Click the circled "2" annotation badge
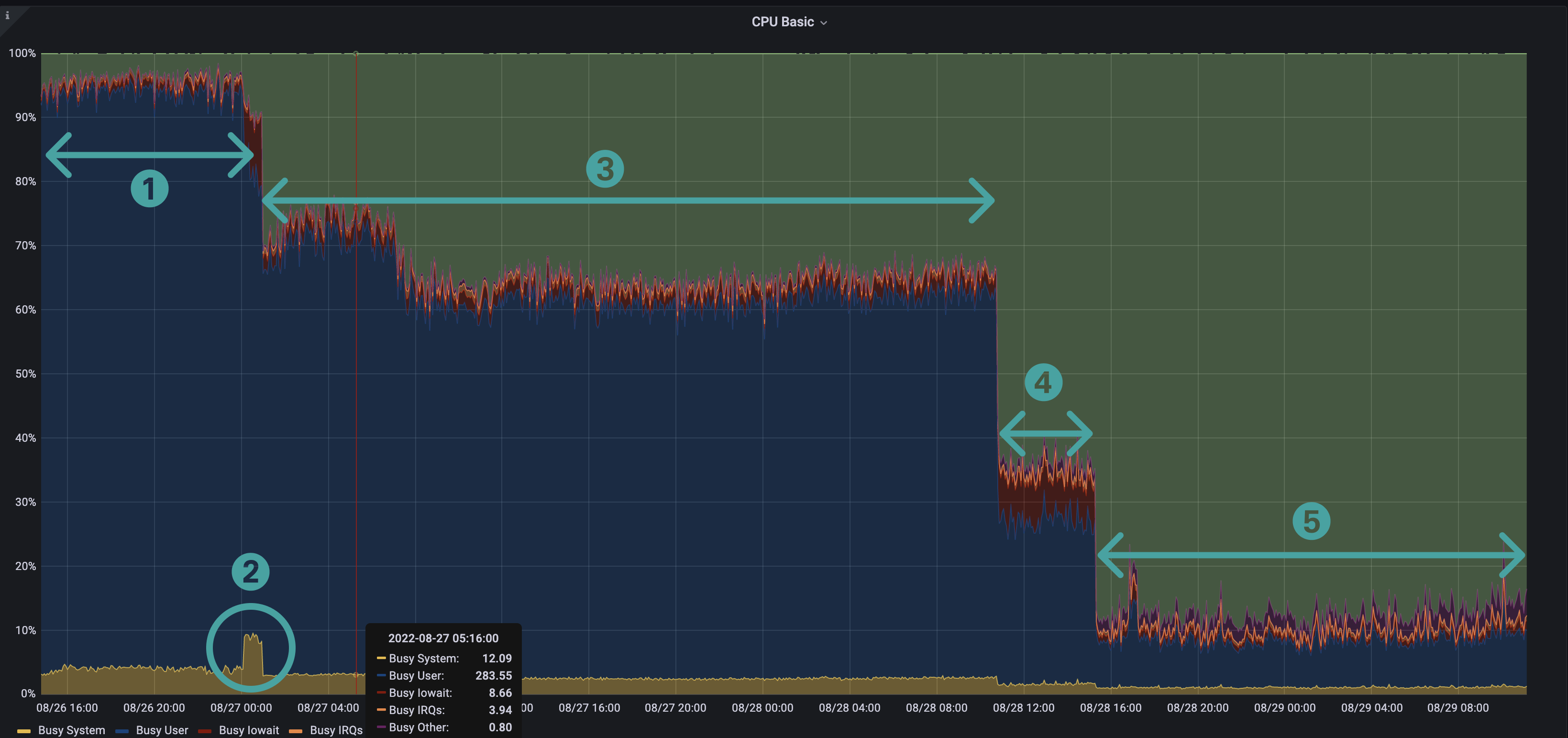The image size is (1568, 738). coord(250,571)
